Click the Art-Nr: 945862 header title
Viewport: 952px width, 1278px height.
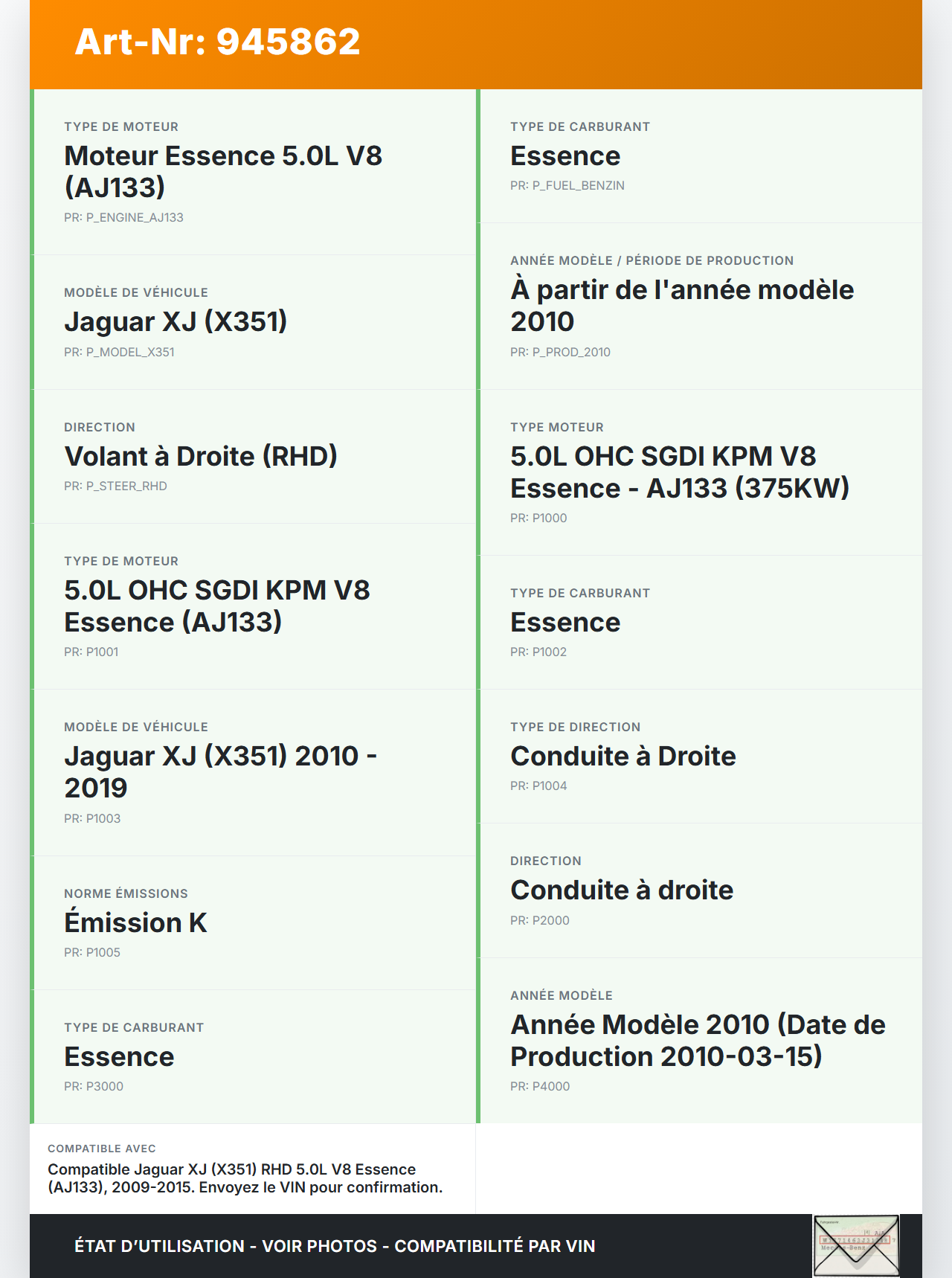(217, 42)
